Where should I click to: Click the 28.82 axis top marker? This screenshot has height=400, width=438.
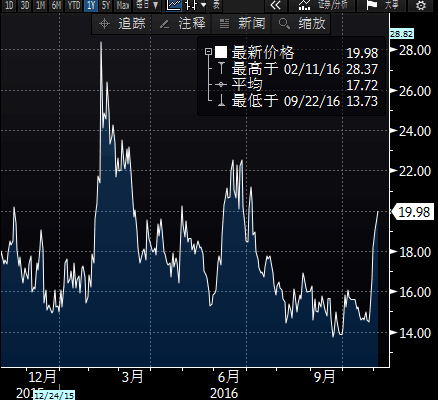click(x=401, y=34)
